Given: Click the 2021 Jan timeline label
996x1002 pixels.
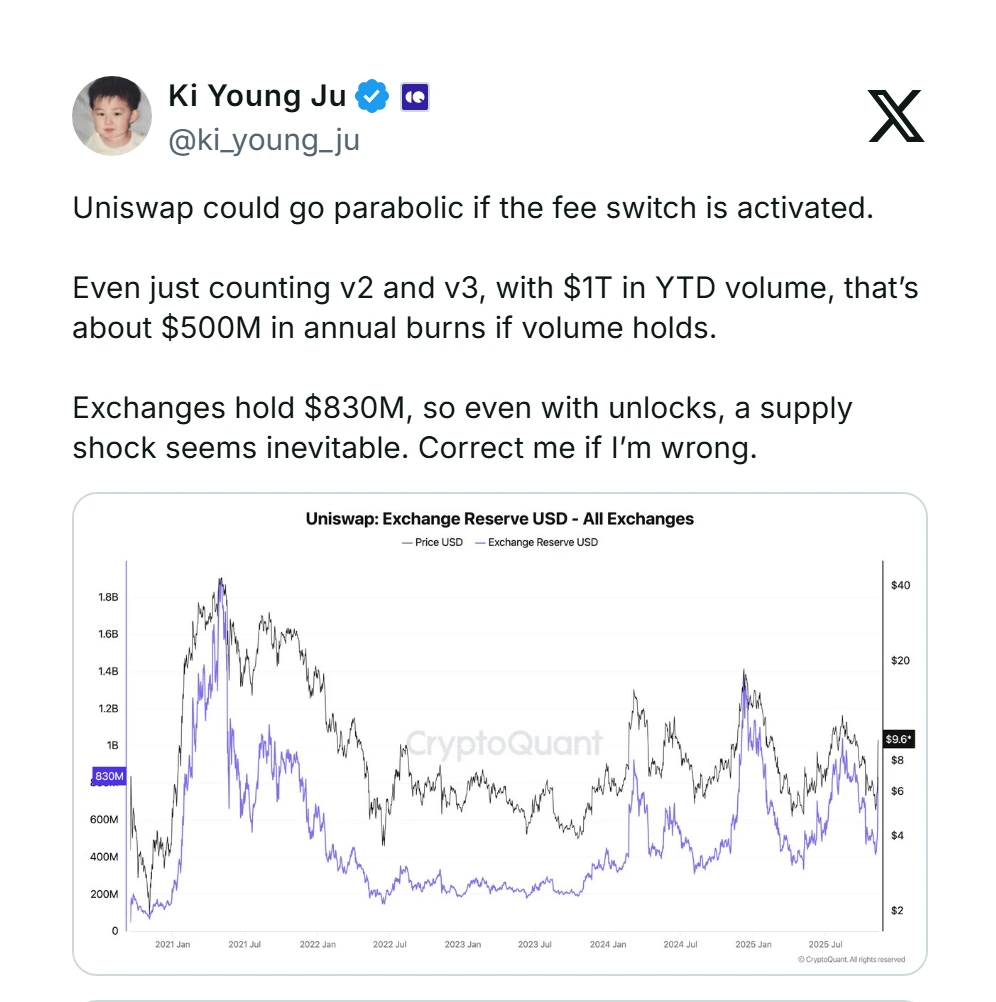Looking at the screenshot, I should [x=171, y=944].
